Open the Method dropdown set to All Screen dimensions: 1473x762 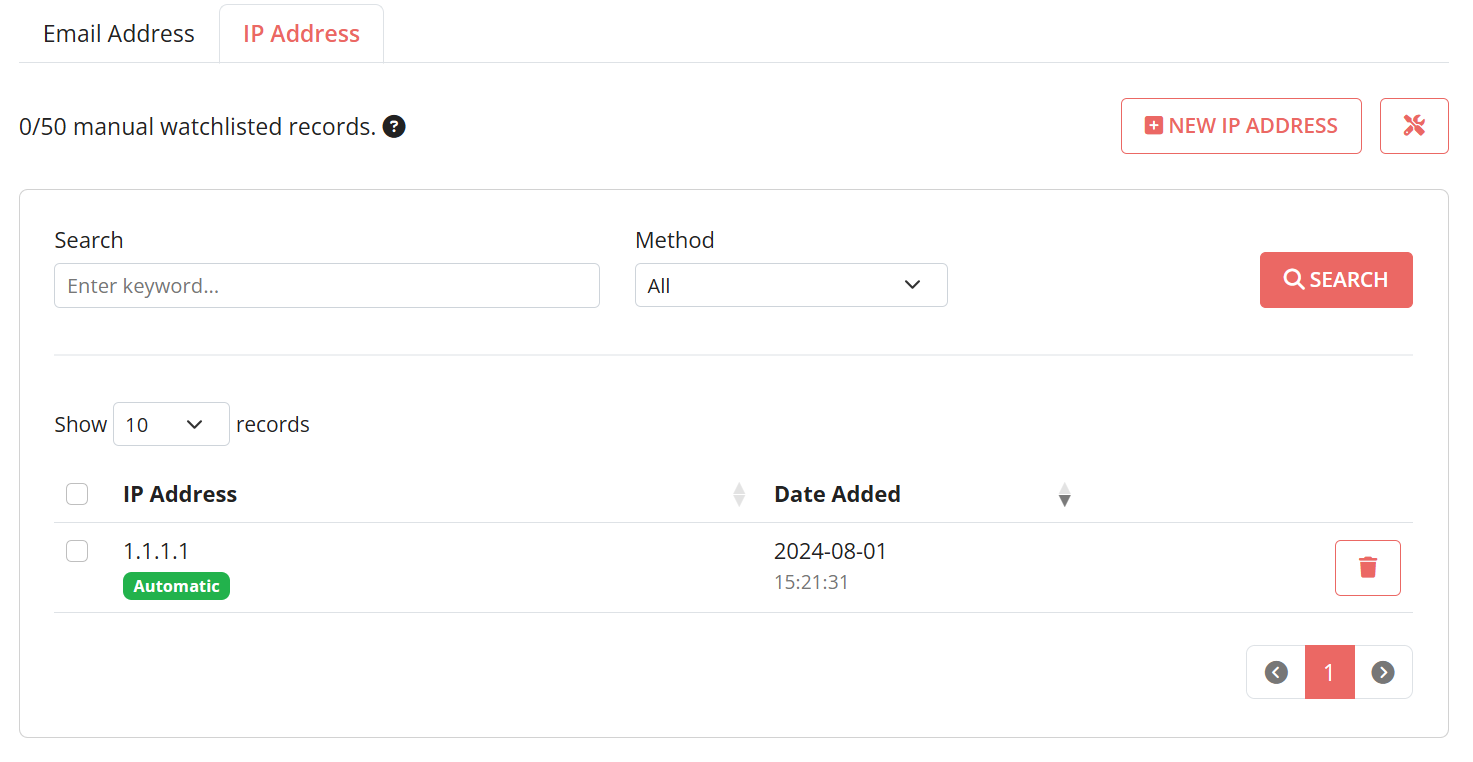[x=791, y=285]
